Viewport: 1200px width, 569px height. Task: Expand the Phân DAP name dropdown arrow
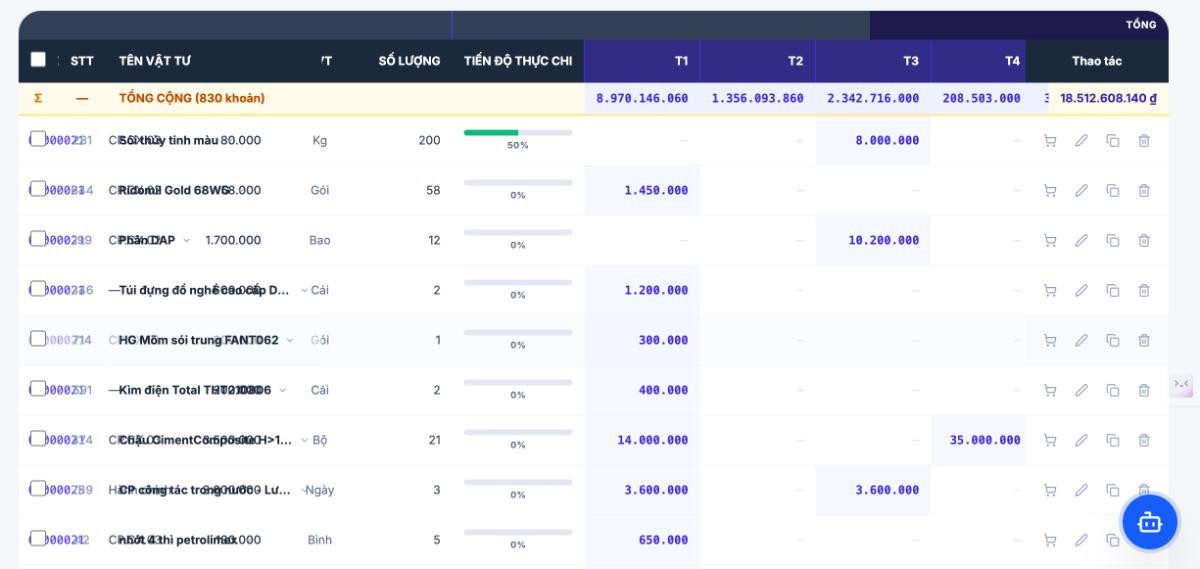(187, 240)
